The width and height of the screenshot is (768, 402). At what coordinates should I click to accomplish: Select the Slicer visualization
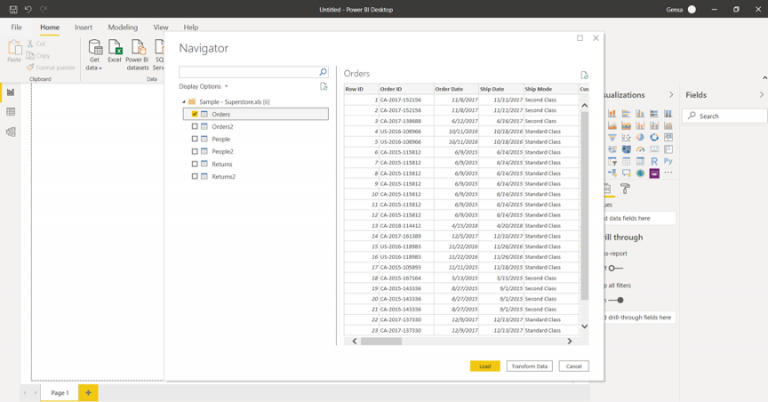[612, 161]
